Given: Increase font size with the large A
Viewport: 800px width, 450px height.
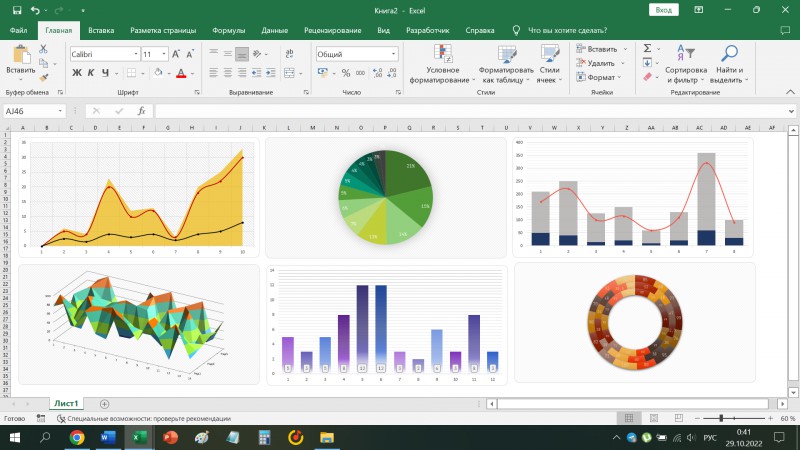Looking at the screenshot, I should coord(176,54).
